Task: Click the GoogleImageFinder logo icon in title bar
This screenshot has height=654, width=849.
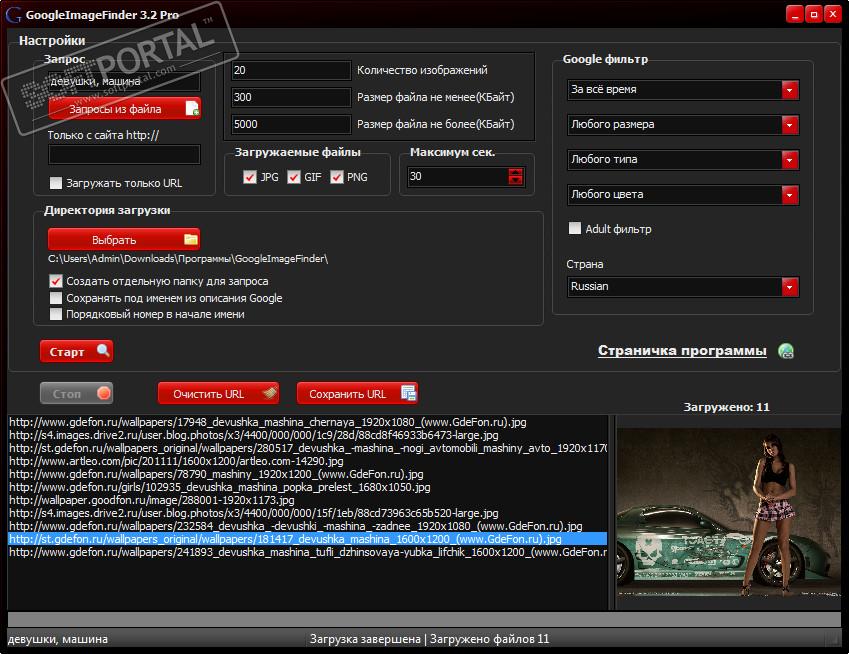Action: tap(13, 15)
